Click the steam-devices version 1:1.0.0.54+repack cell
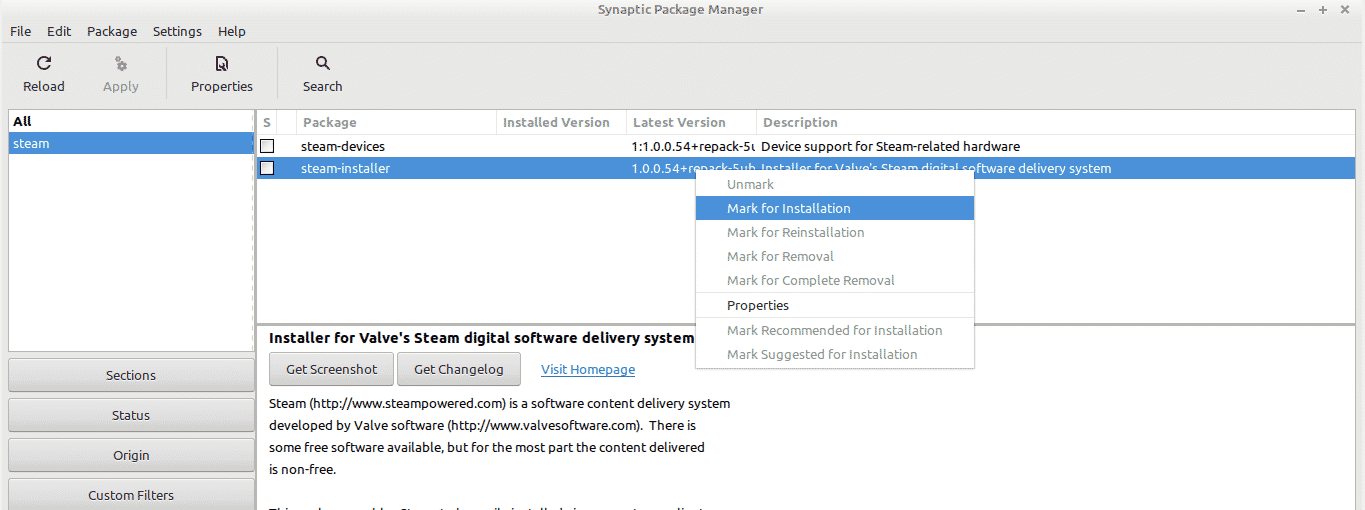1365x510 pixels. click(x=692, y=146)
